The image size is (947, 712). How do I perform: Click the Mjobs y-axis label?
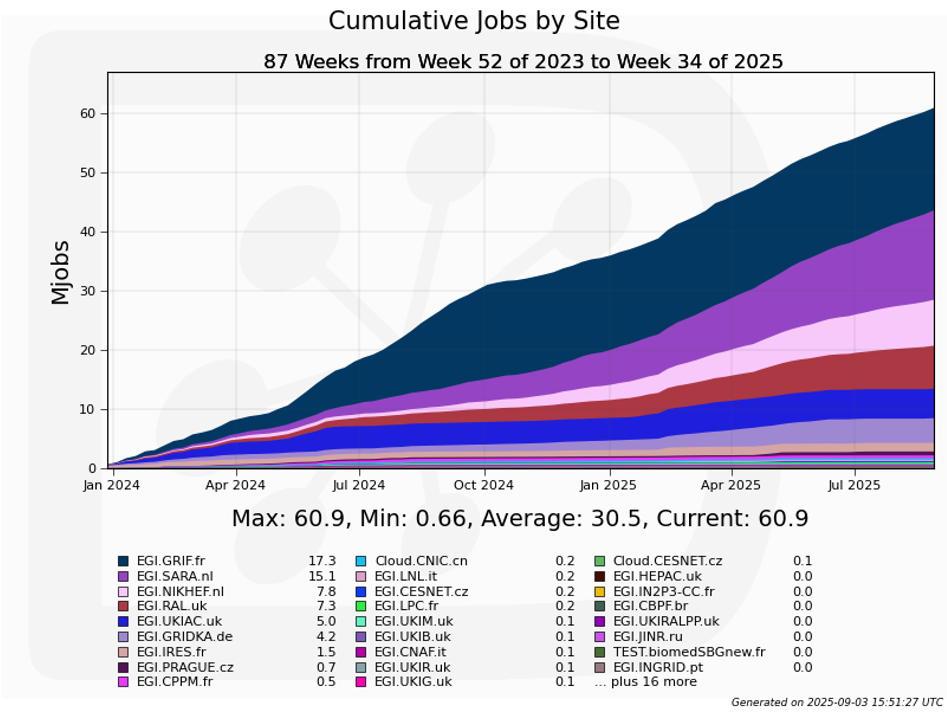tap(60, 272)
